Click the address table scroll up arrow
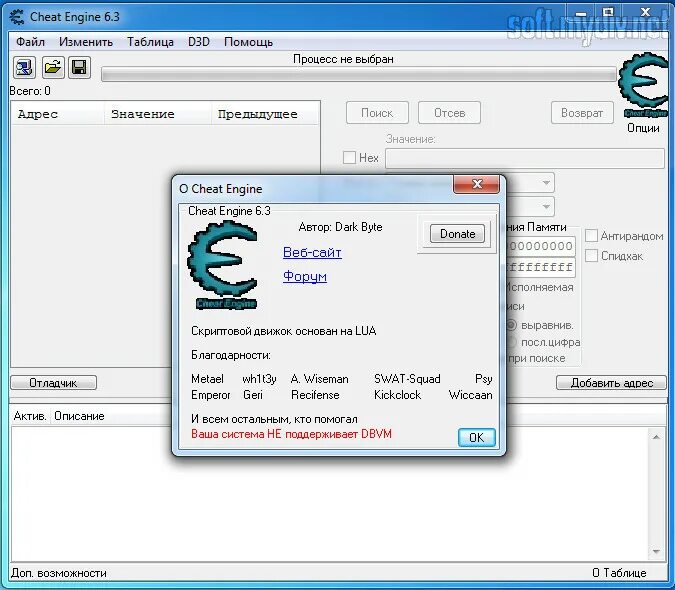This screenshot has height=590, width=675. pos(656,437)
